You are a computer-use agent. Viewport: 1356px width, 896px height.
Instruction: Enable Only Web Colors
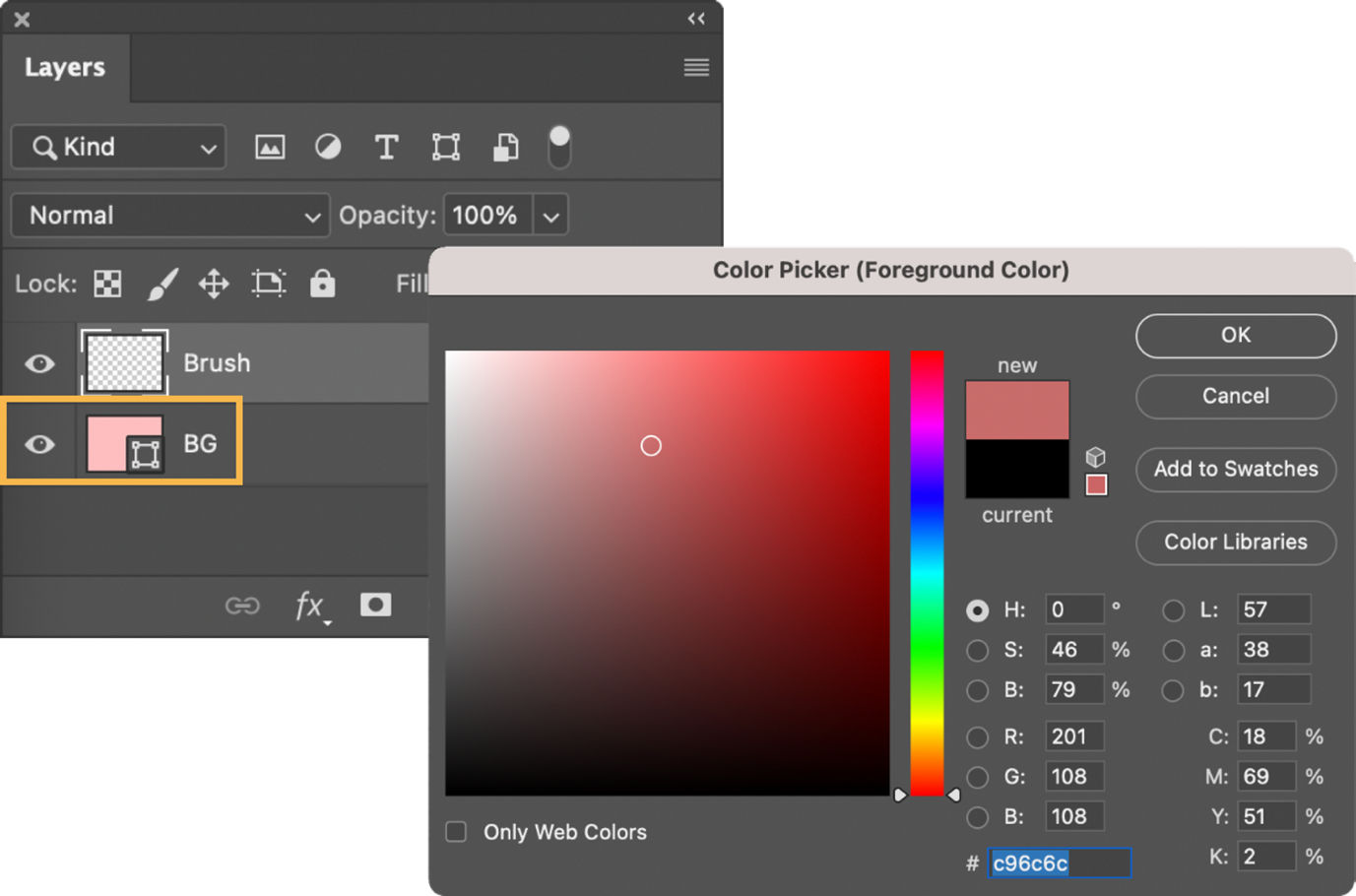(456, 831)
